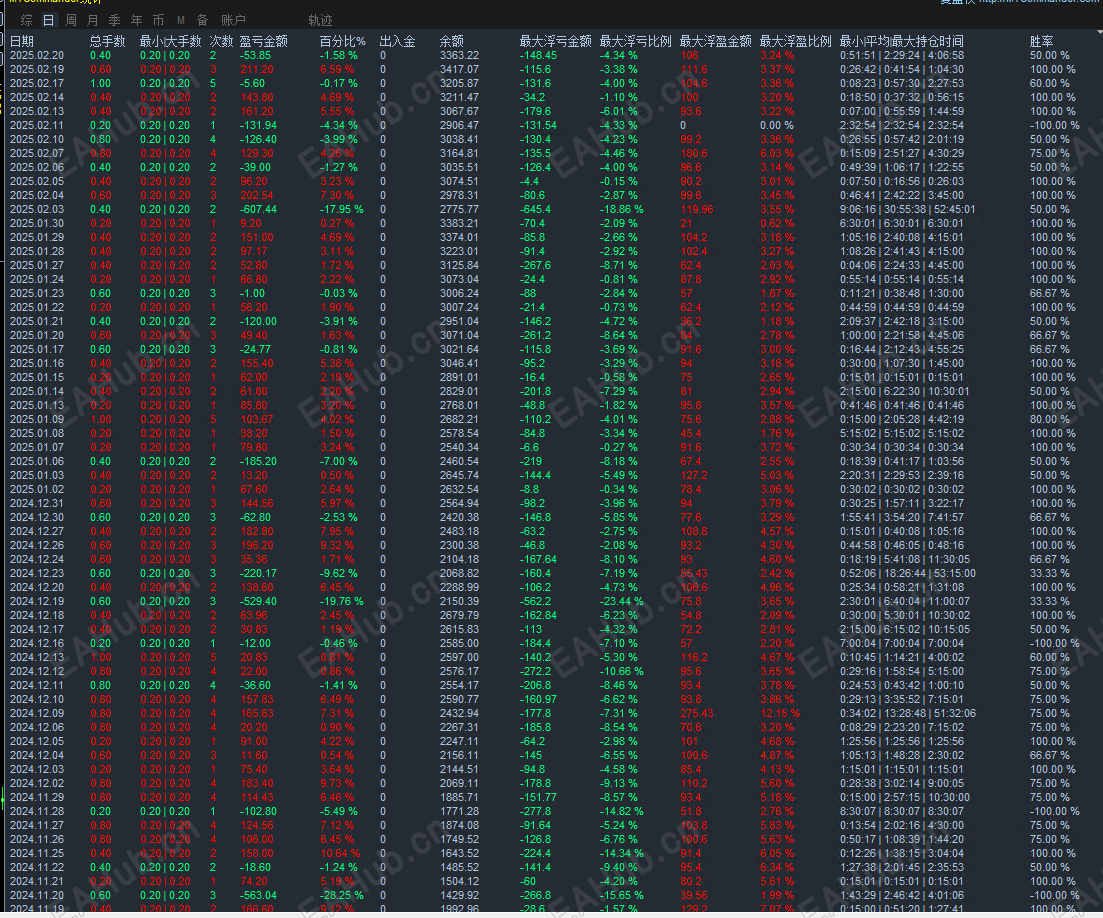Click the -185.20 loss value
1103x918 pixels.
click(258, 461)
